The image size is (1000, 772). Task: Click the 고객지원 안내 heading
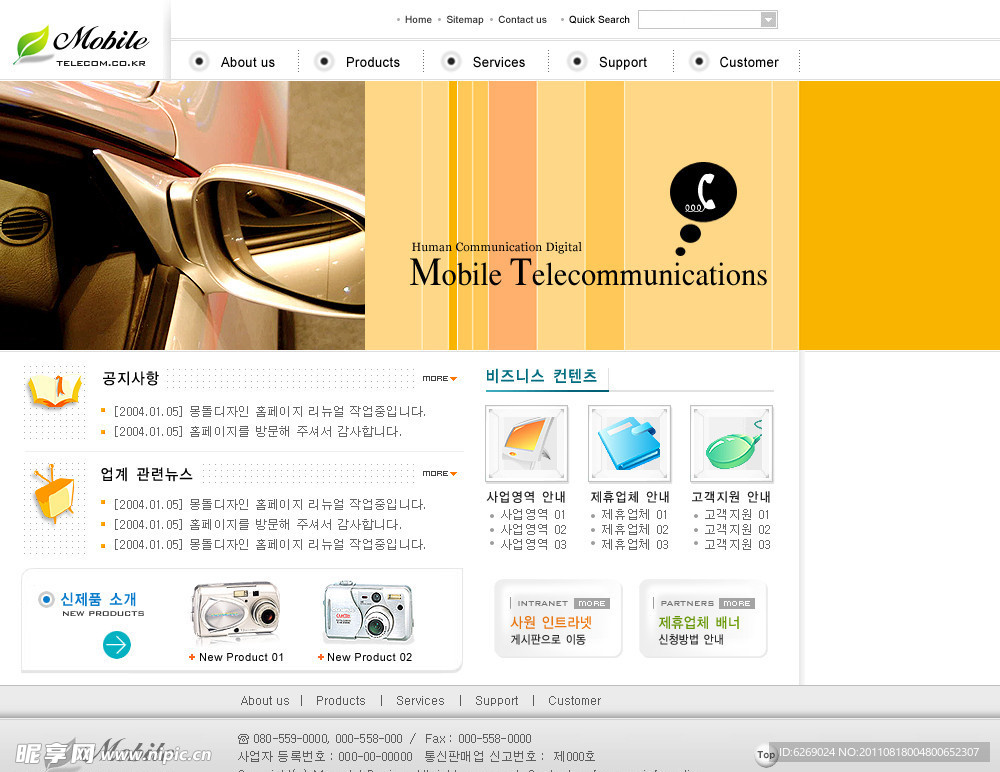[731, 497]
